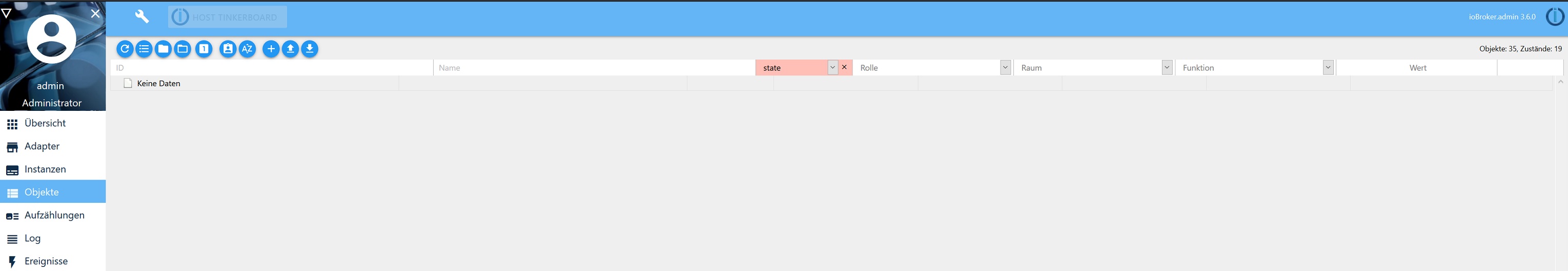Click the Wert column filter field
The width and height of the screenshot is (1568, 271).
point(1418,68)
